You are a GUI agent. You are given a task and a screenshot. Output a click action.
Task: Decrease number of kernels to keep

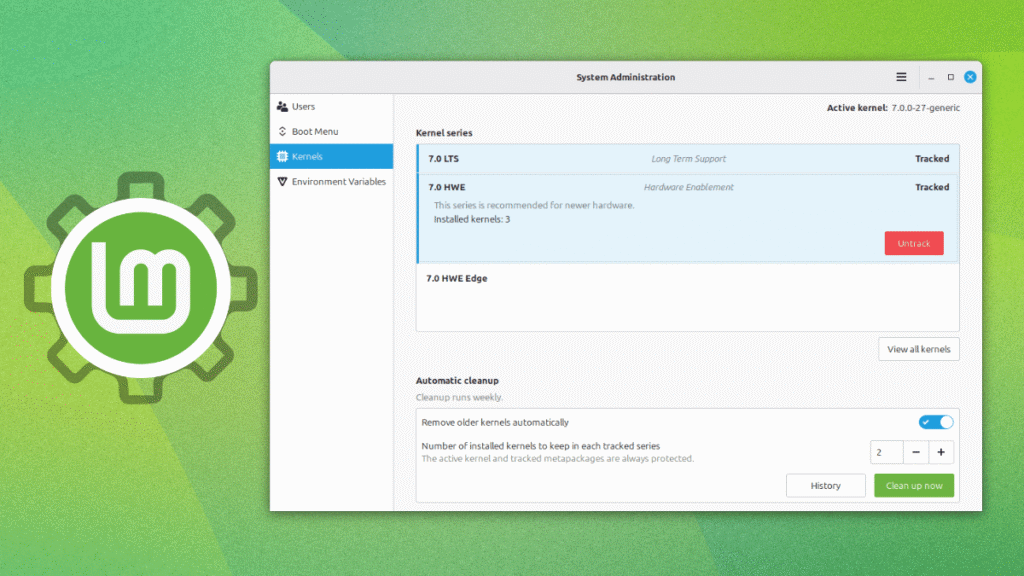click(x=916, y=452)
